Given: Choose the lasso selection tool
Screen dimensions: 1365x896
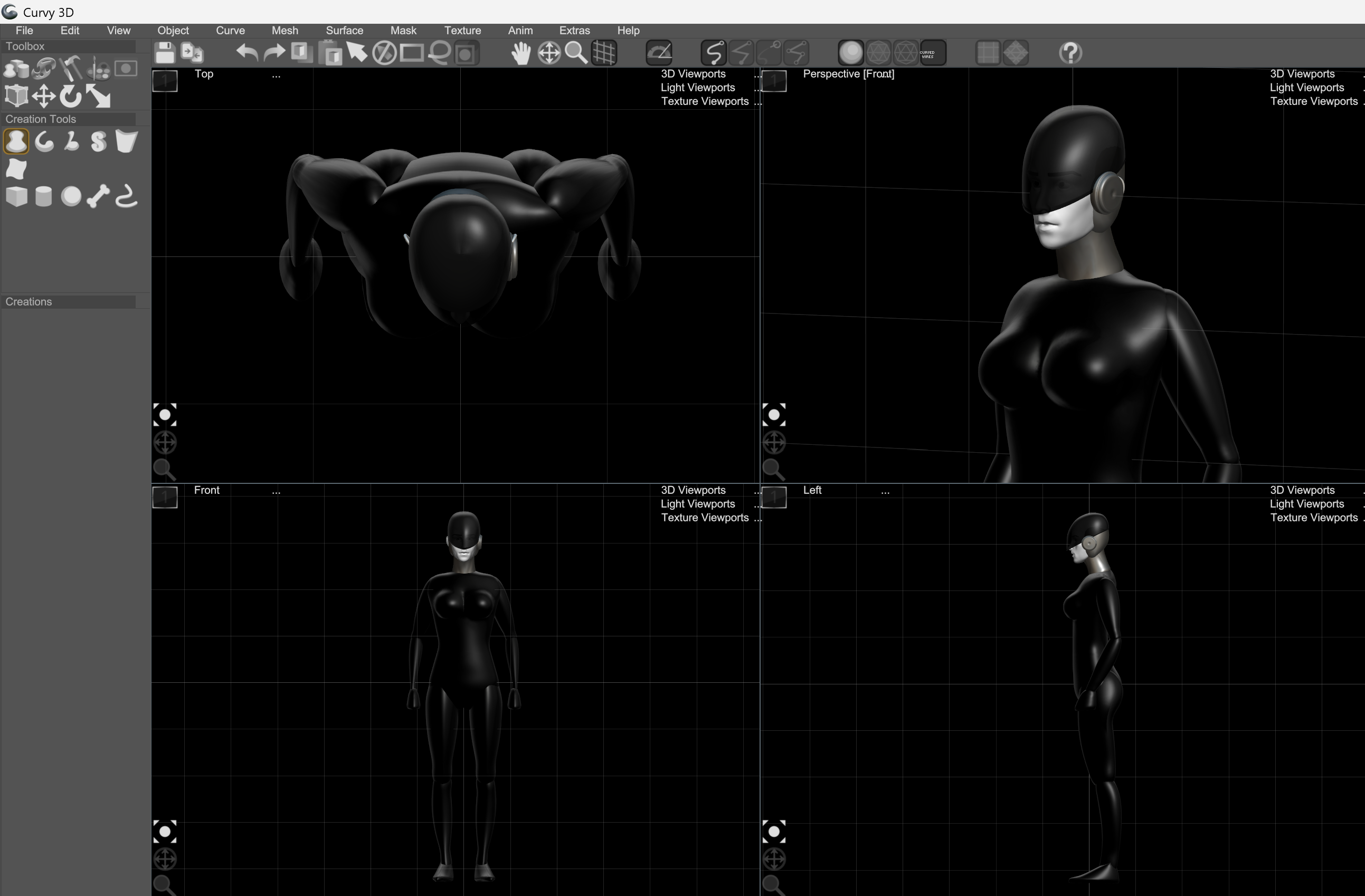Looking at the screenshot, I should [439, 53].
